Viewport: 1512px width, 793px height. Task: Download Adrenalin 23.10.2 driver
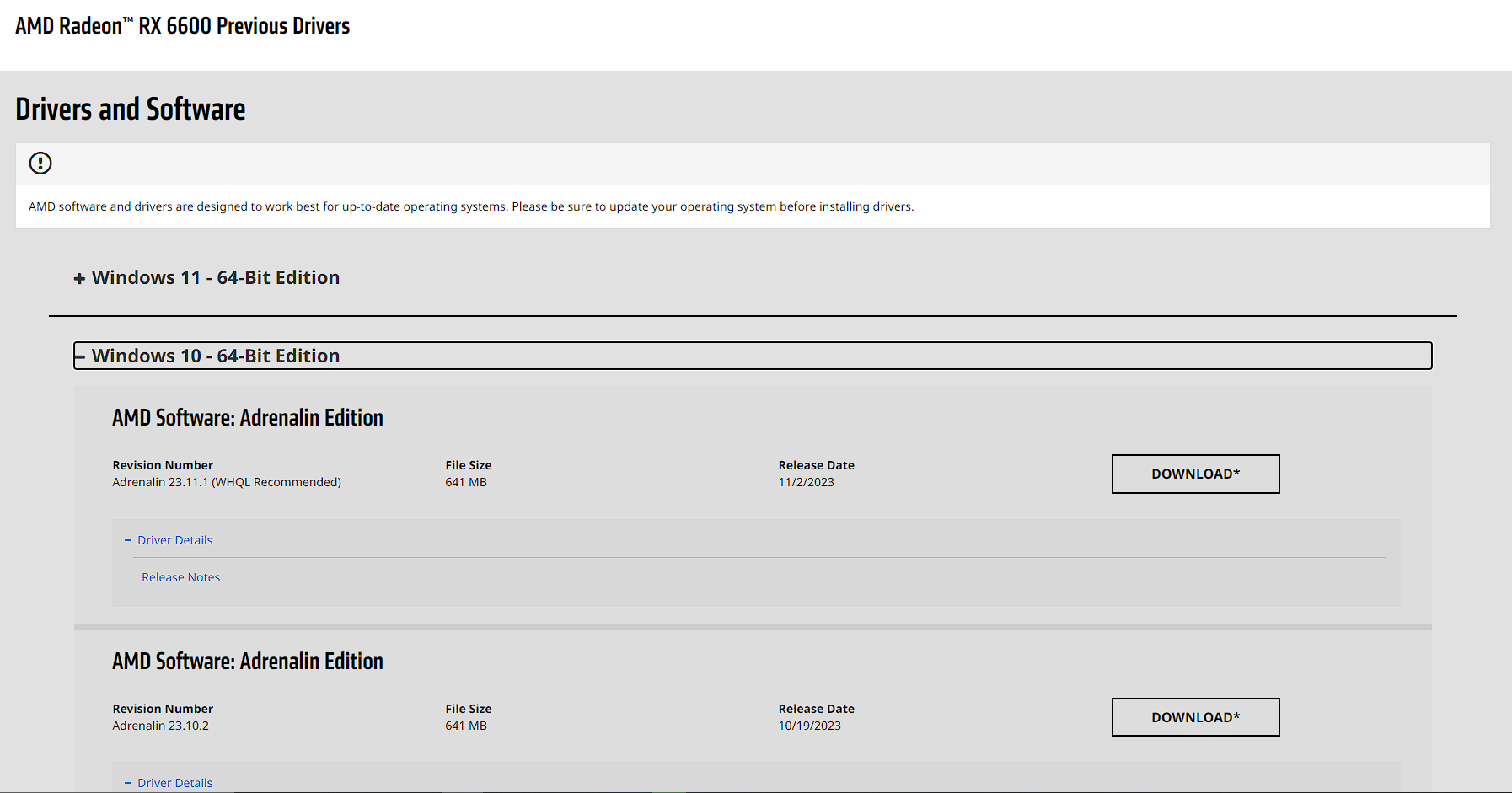pyautogui.click(x=1195, y=717)
